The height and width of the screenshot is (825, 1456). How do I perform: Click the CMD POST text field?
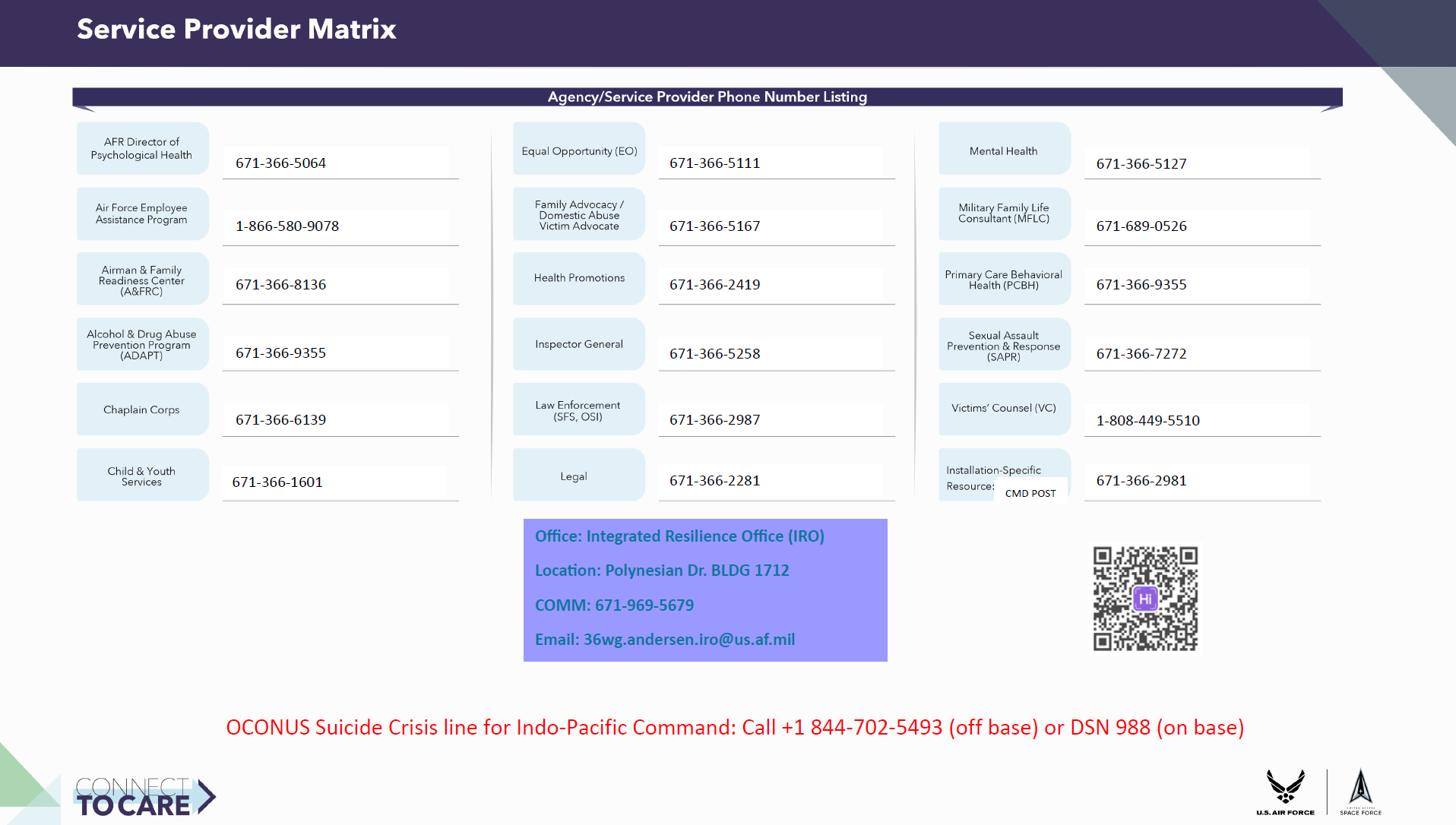coord(1030,493)
